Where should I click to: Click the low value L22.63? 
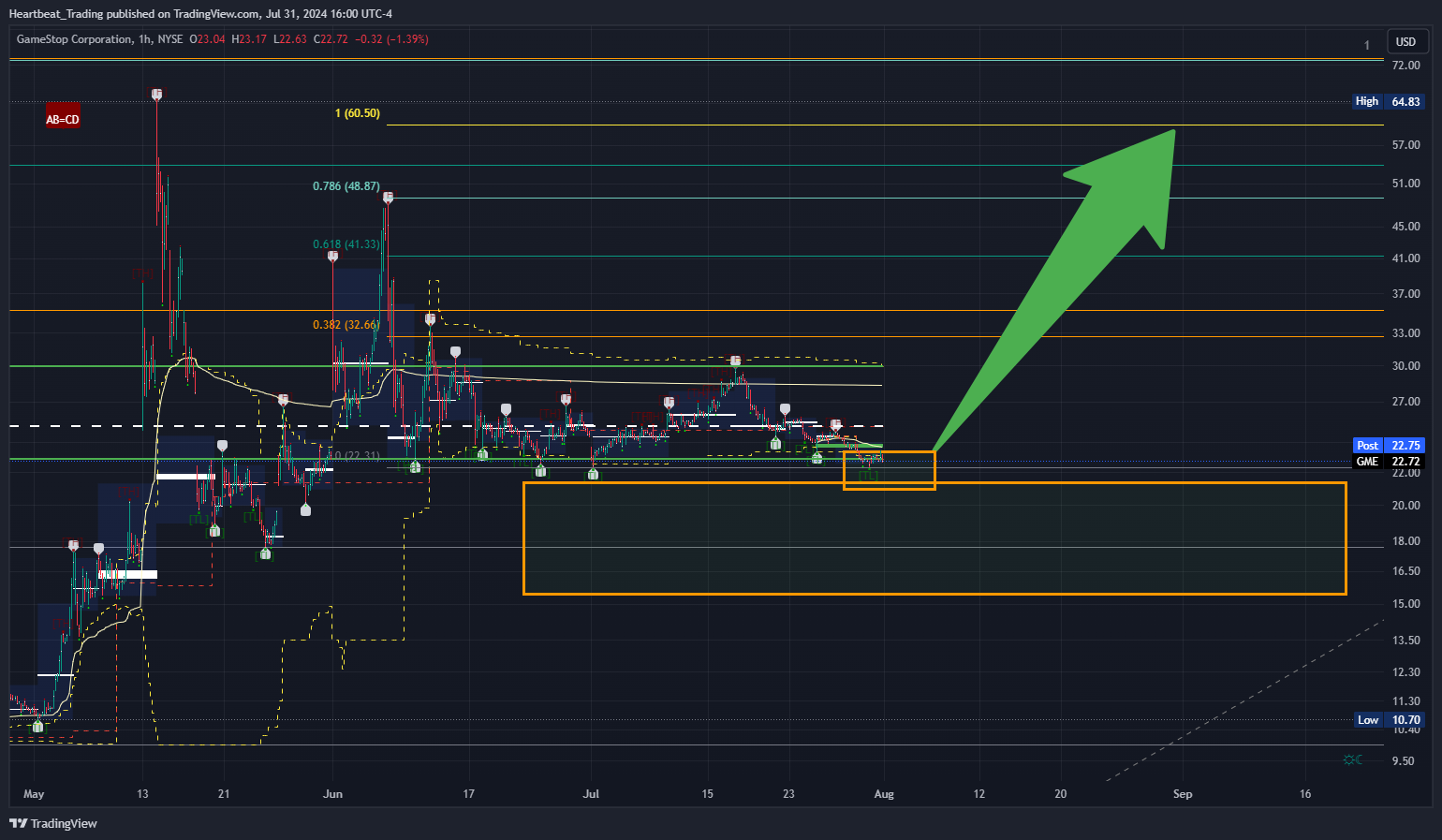(290, 39)
